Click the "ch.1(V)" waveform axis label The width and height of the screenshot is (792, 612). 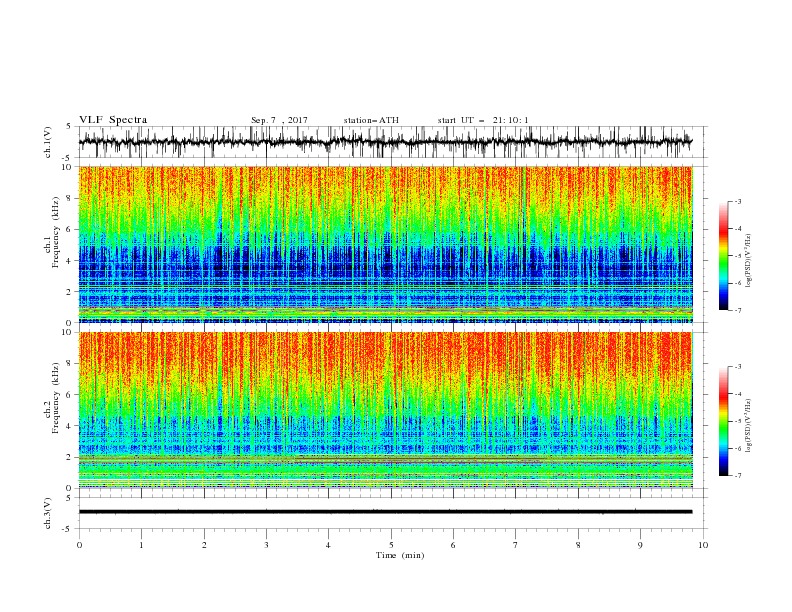48,142
